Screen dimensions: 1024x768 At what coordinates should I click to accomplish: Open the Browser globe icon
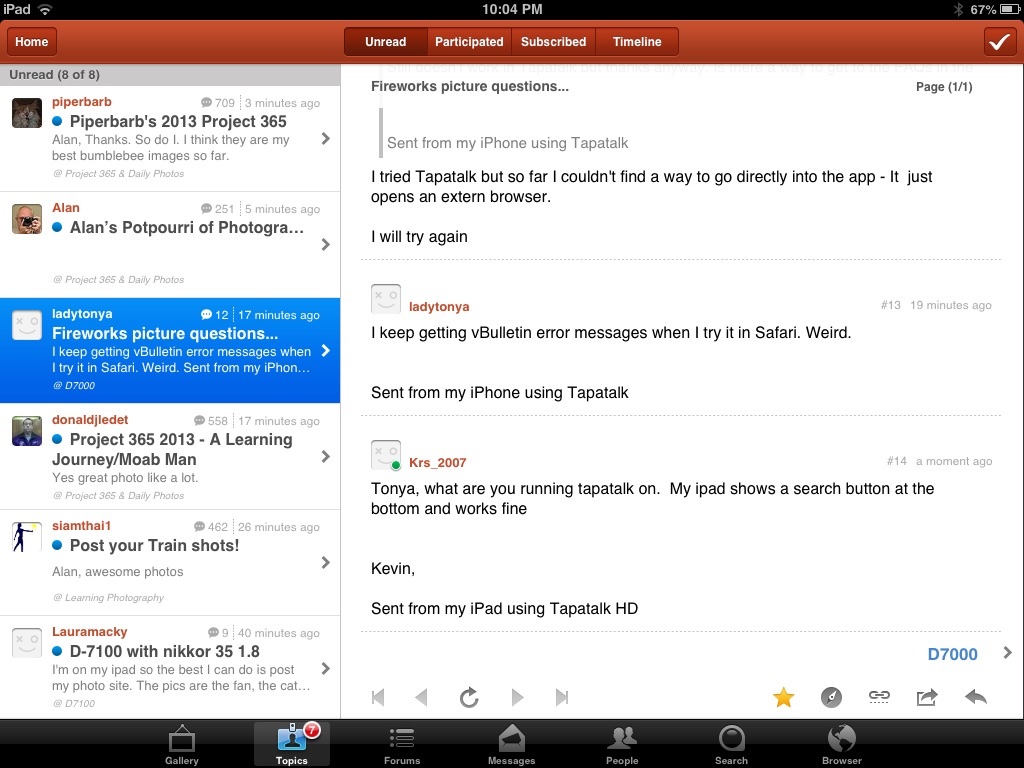(841, 744)
